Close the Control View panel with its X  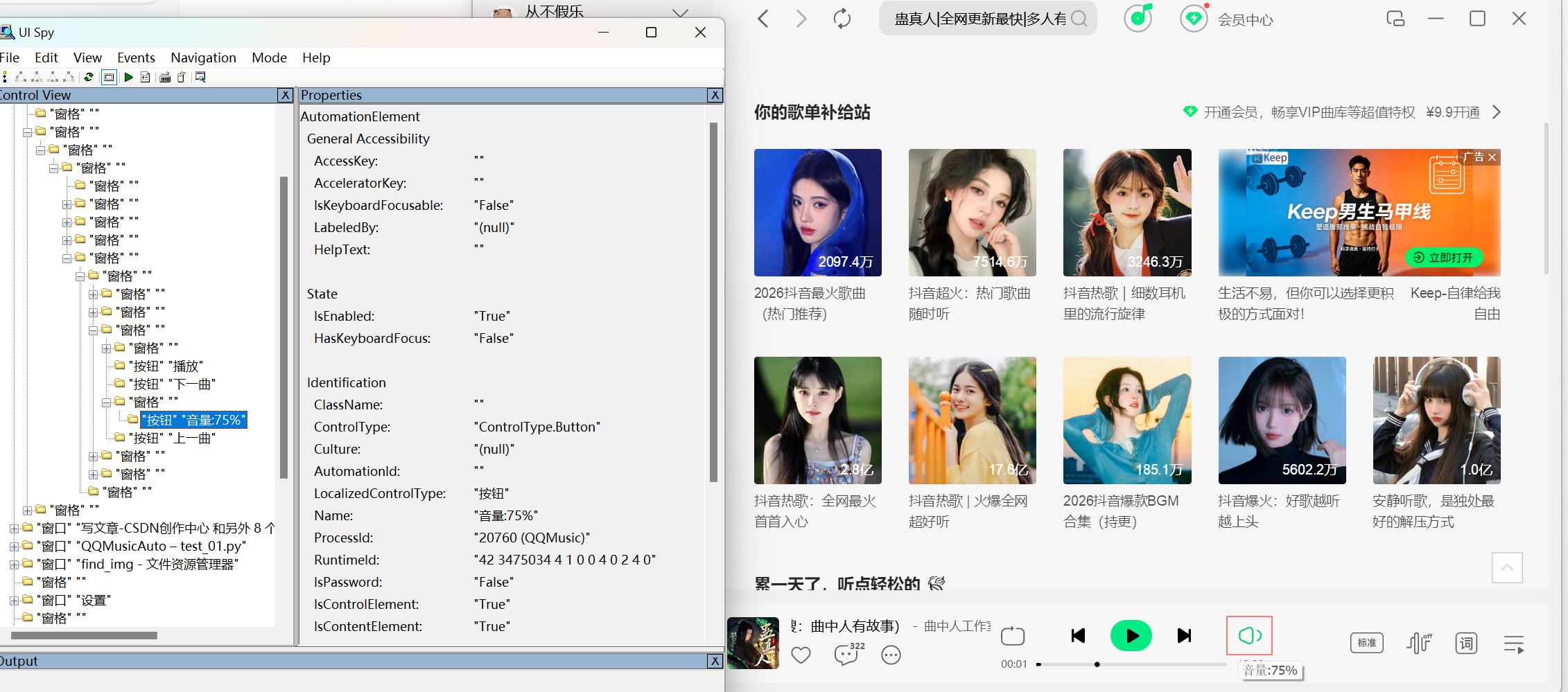click(x=285, y=95)
